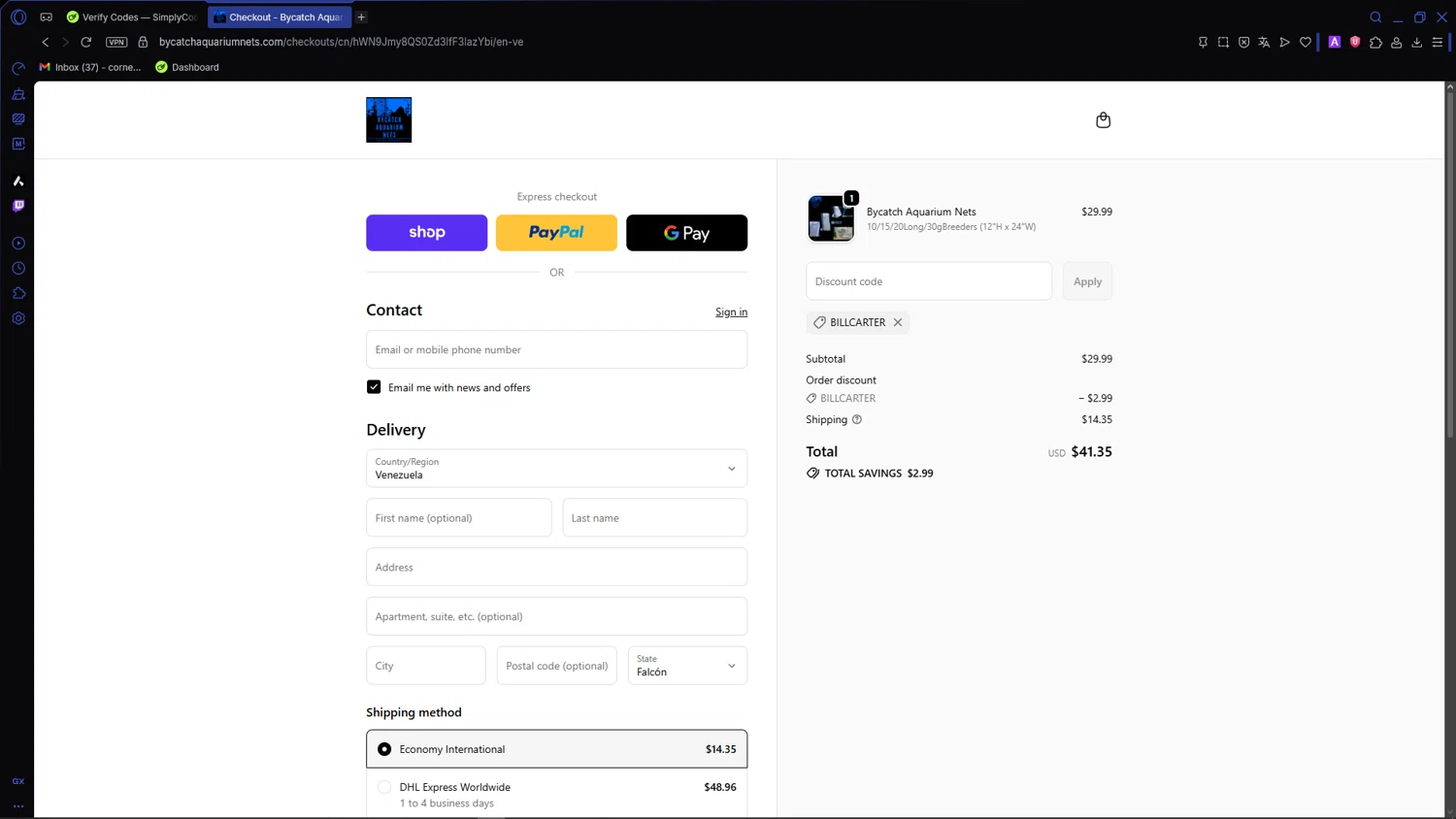This screenshot has height=819, width=1456.
Task: Focus the Email or mobile phone field
Action: (x=556, y=349)
